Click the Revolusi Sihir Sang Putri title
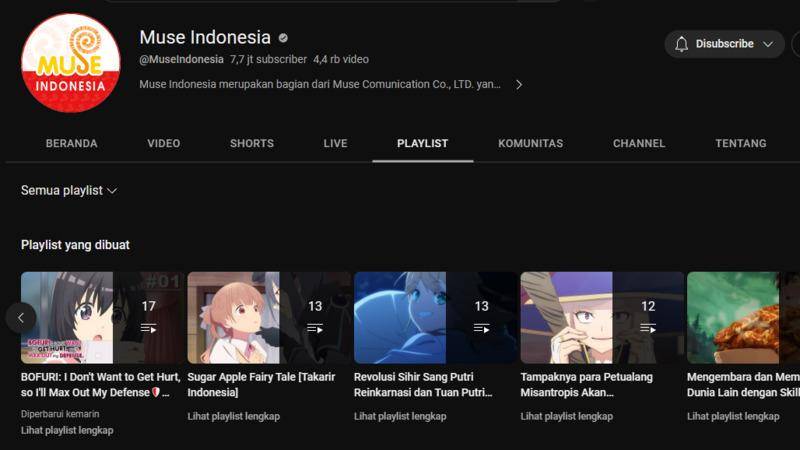800x450 pixels. [423, 385]
